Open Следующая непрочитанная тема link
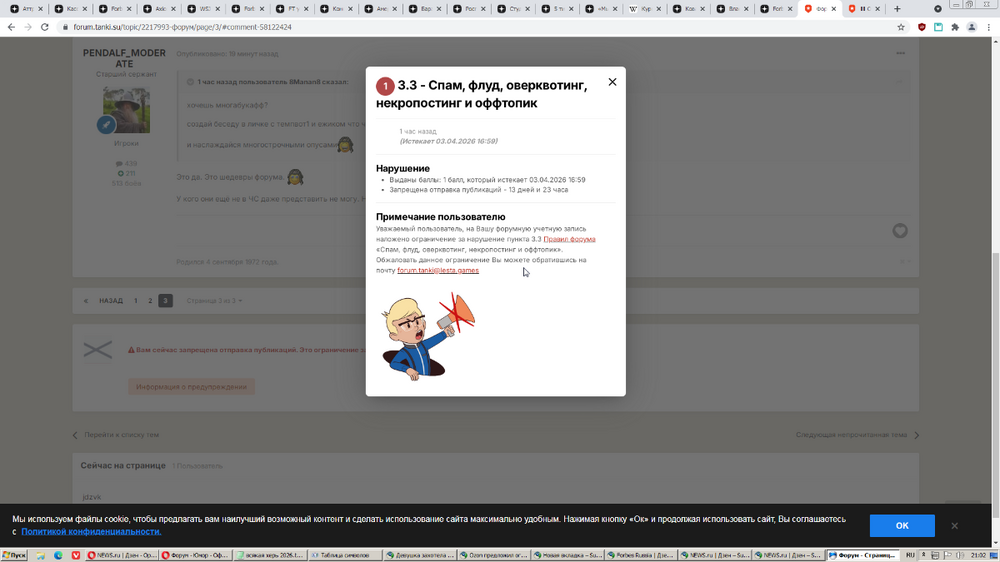Screen dimensions: 1000x562 857,435
